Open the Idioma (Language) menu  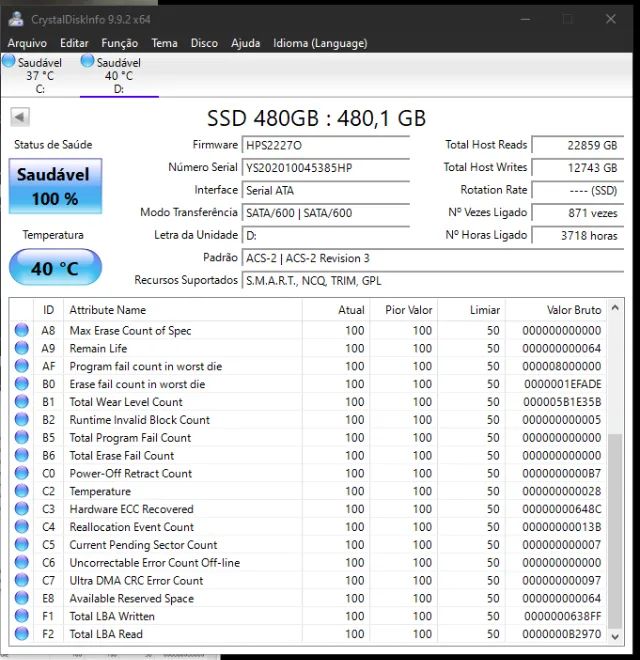[x=320, y=43]
